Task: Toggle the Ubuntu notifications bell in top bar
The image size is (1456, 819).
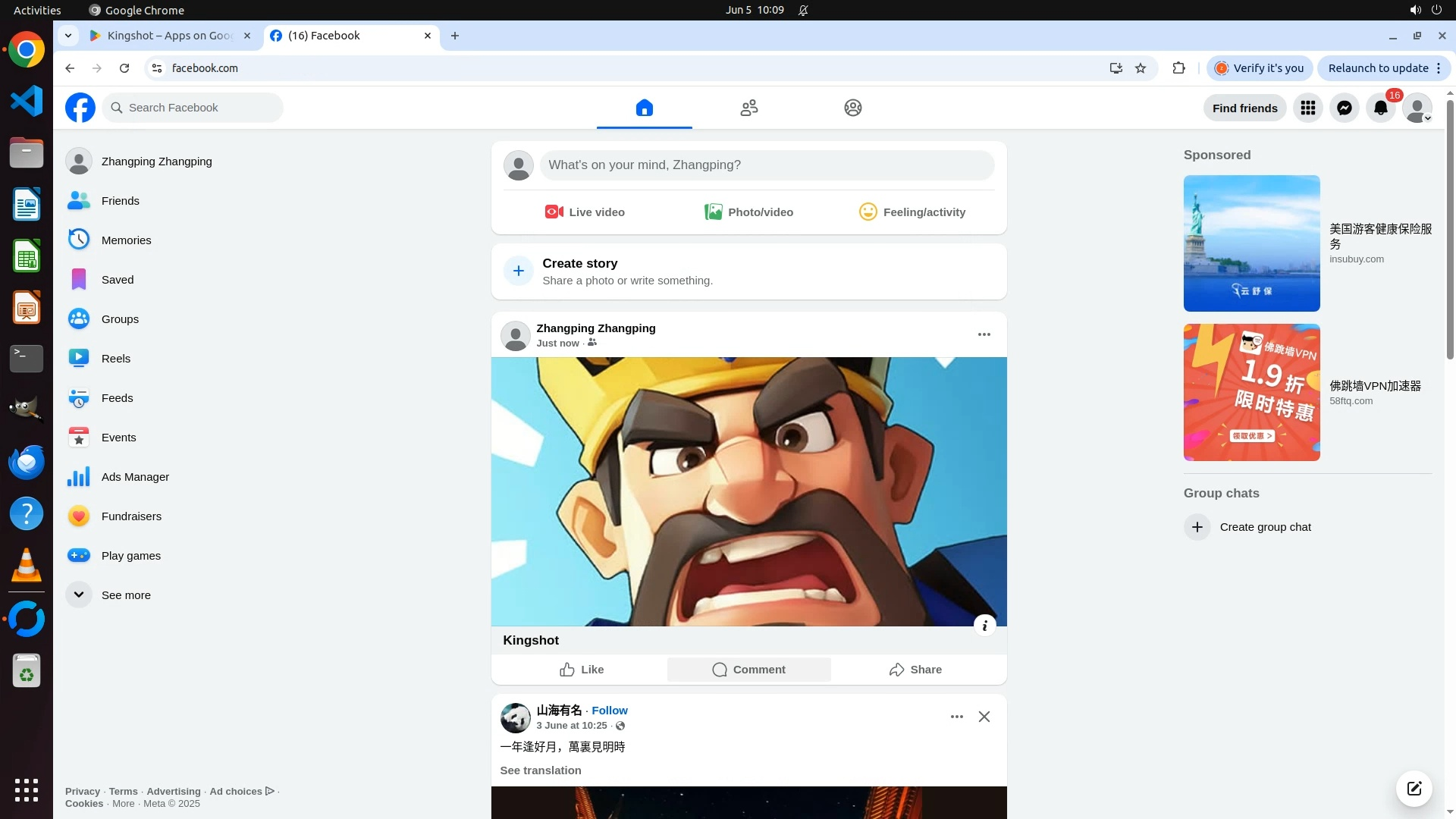Action: pyautogui.click(x=803, y=10)
